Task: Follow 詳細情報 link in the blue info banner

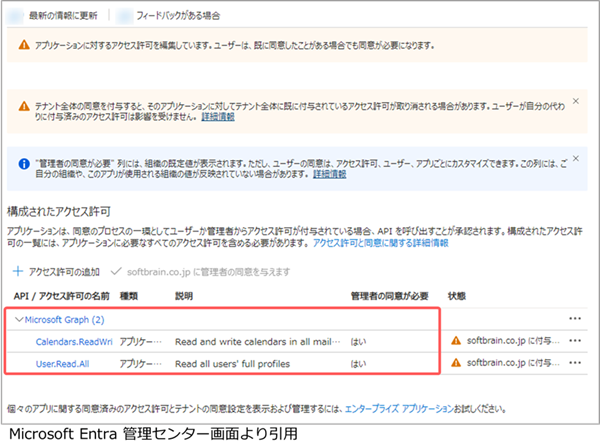Action: pos(329,174)
